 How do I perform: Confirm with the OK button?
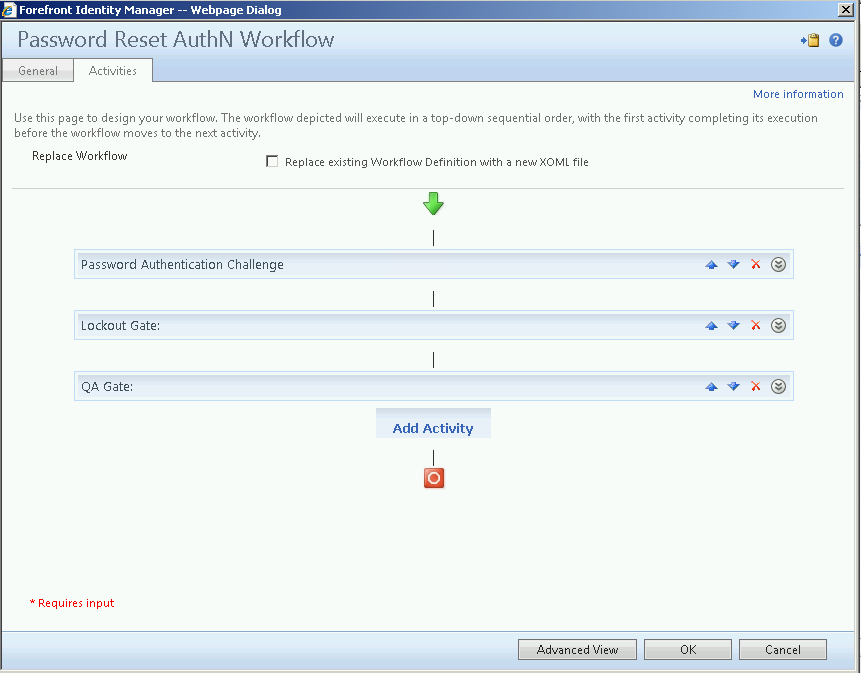(x=687, y=649)
